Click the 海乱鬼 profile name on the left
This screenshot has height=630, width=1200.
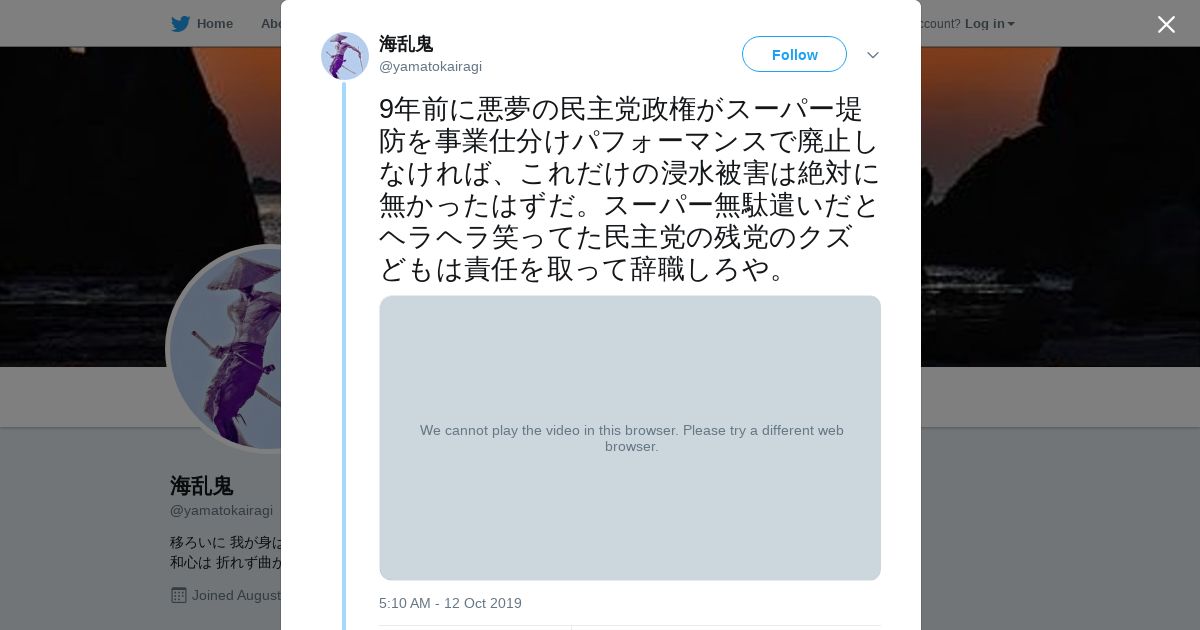click(202, 486)
